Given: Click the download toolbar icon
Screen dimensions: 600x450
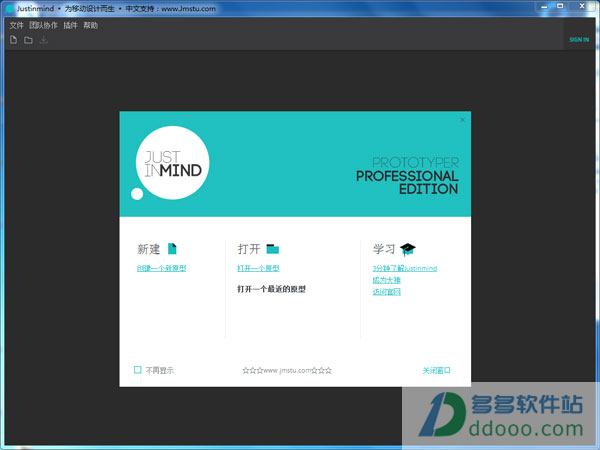Looking at the screenshot, I should 44,40.
